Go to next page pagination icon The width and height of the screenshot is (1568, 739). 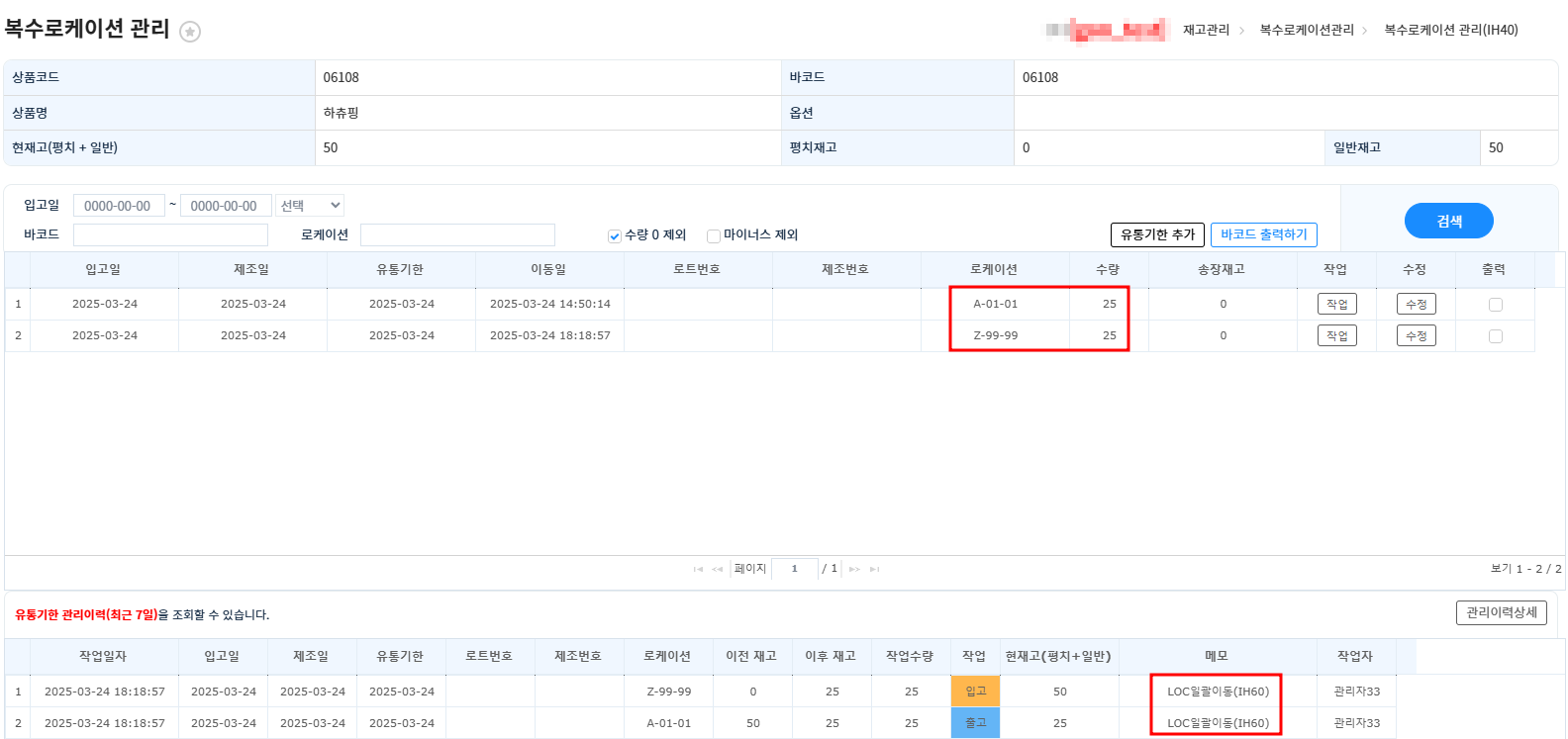tap(854, 569)
